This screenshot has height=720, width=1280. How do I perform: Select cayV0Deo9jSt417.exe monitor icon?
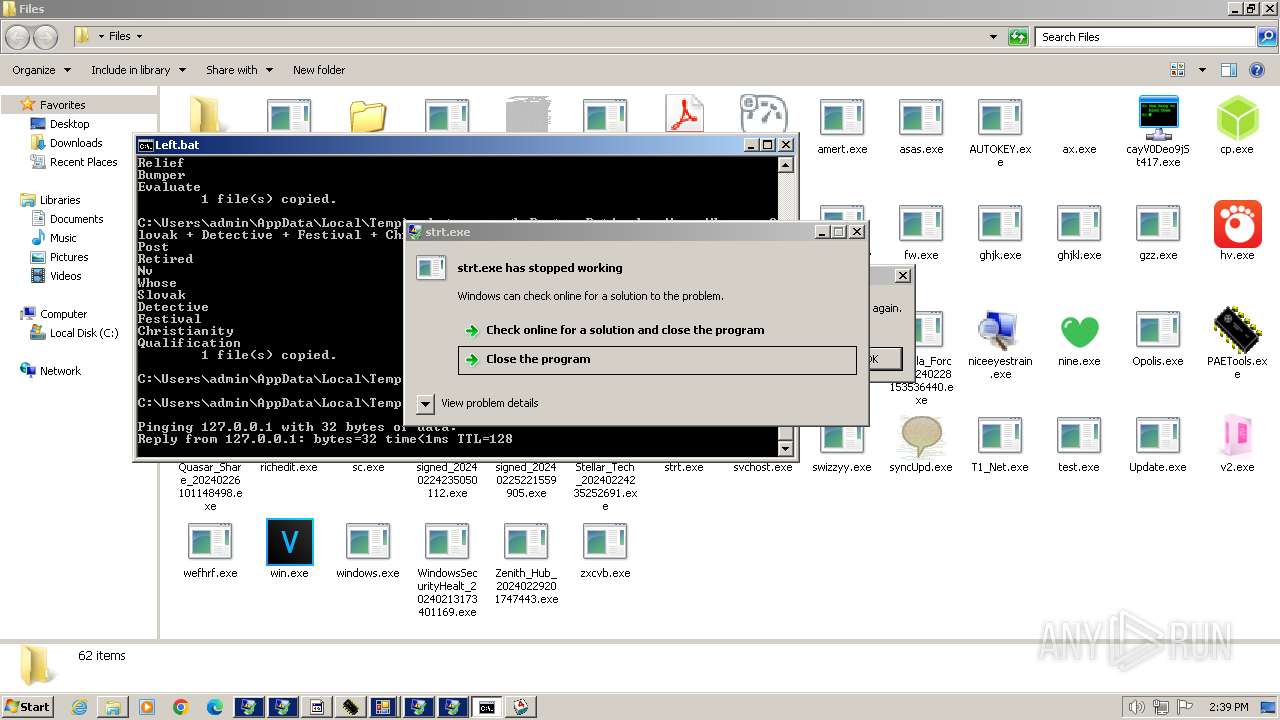1158,118
